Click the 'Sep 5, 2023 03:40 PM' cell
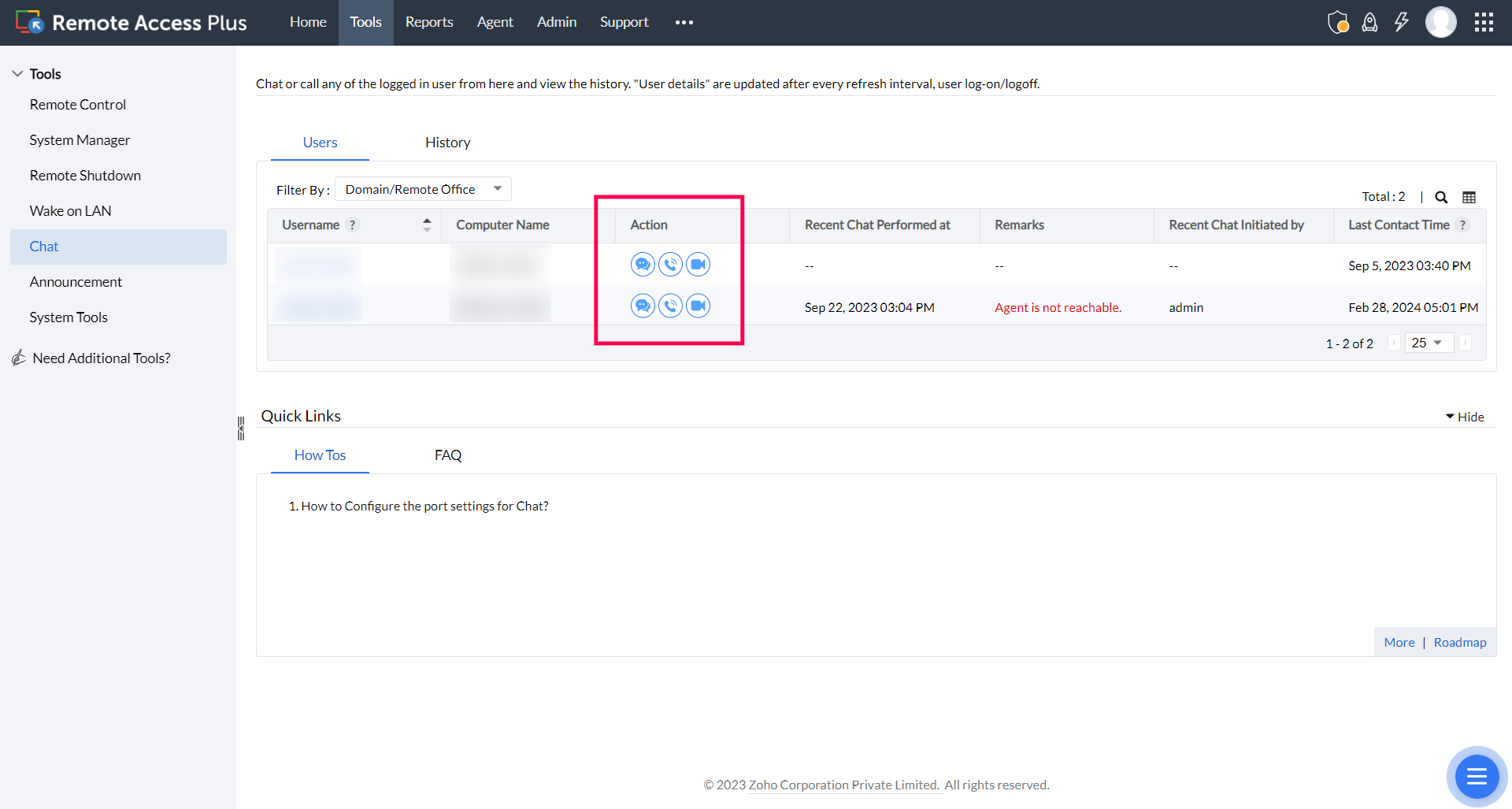 [1410, 266]
